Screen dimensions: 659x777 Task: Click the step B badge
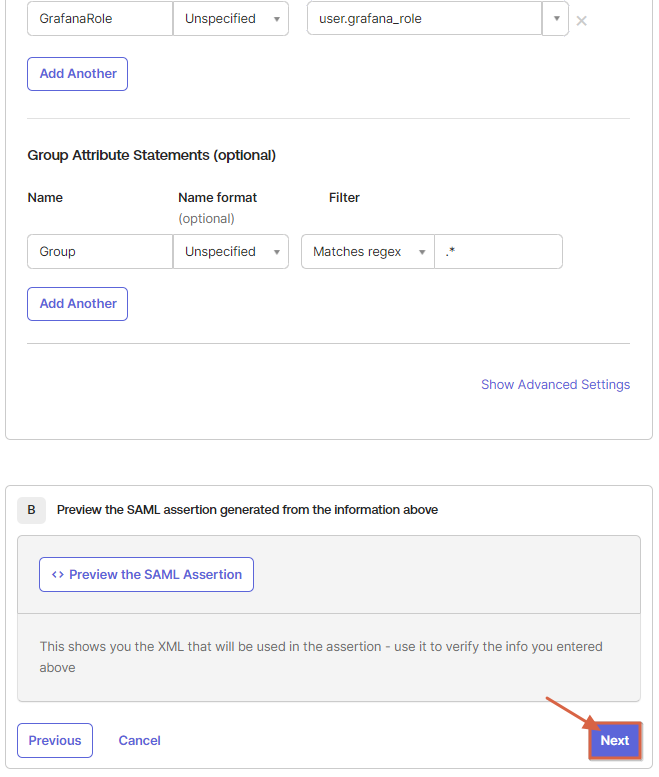(x=31, y=510)
